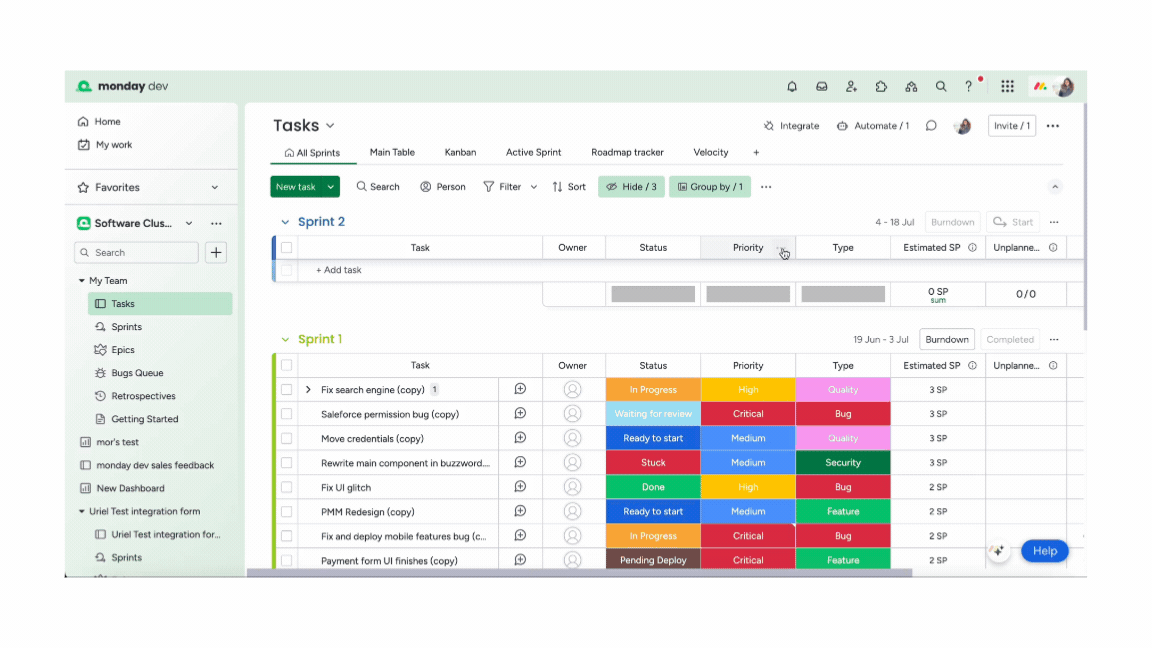Check the PMM Redesign (copy) row
The image size is (1152, 648).
287,511
